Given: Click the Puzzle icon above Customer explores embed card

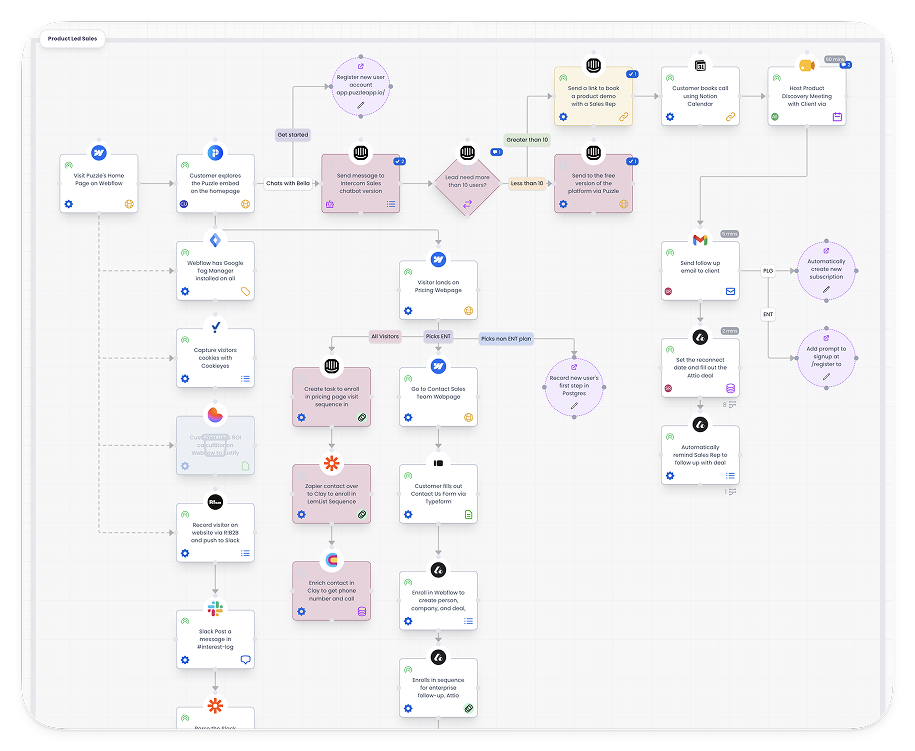Looking at the screenshot, I should coord(215,153).
